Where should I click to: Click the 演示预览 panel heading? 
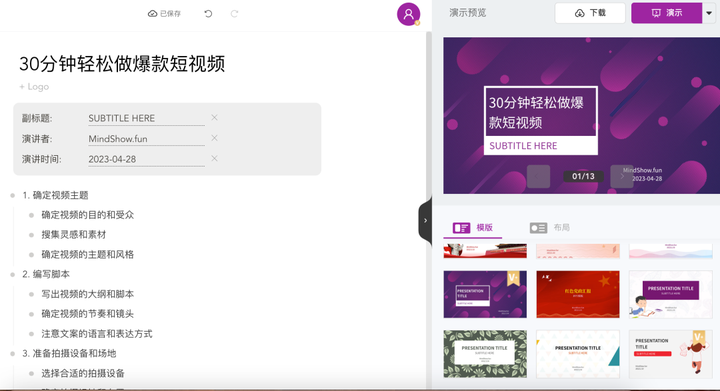(467, 13)
